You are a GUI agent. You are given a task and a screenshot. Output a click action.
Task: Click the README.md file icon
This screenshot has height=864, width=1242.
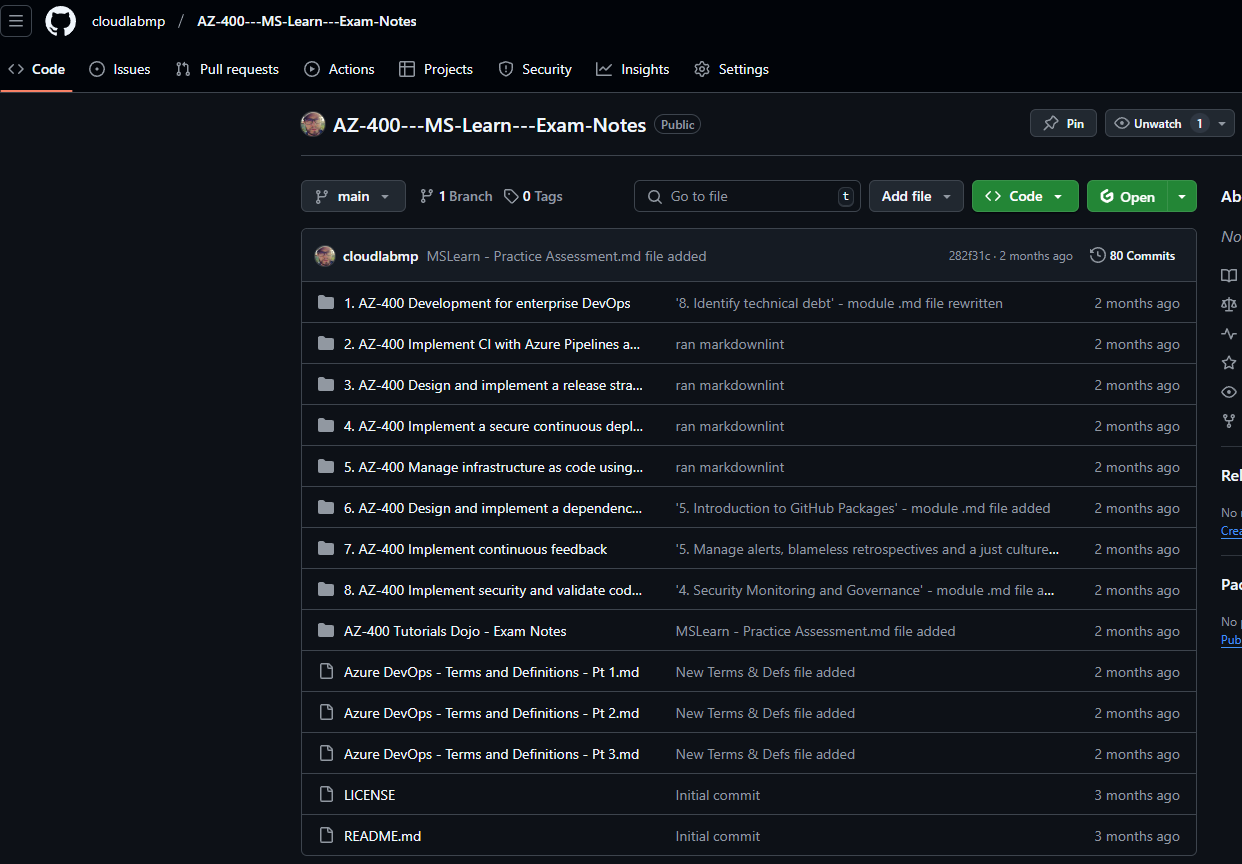click(326, 836)
